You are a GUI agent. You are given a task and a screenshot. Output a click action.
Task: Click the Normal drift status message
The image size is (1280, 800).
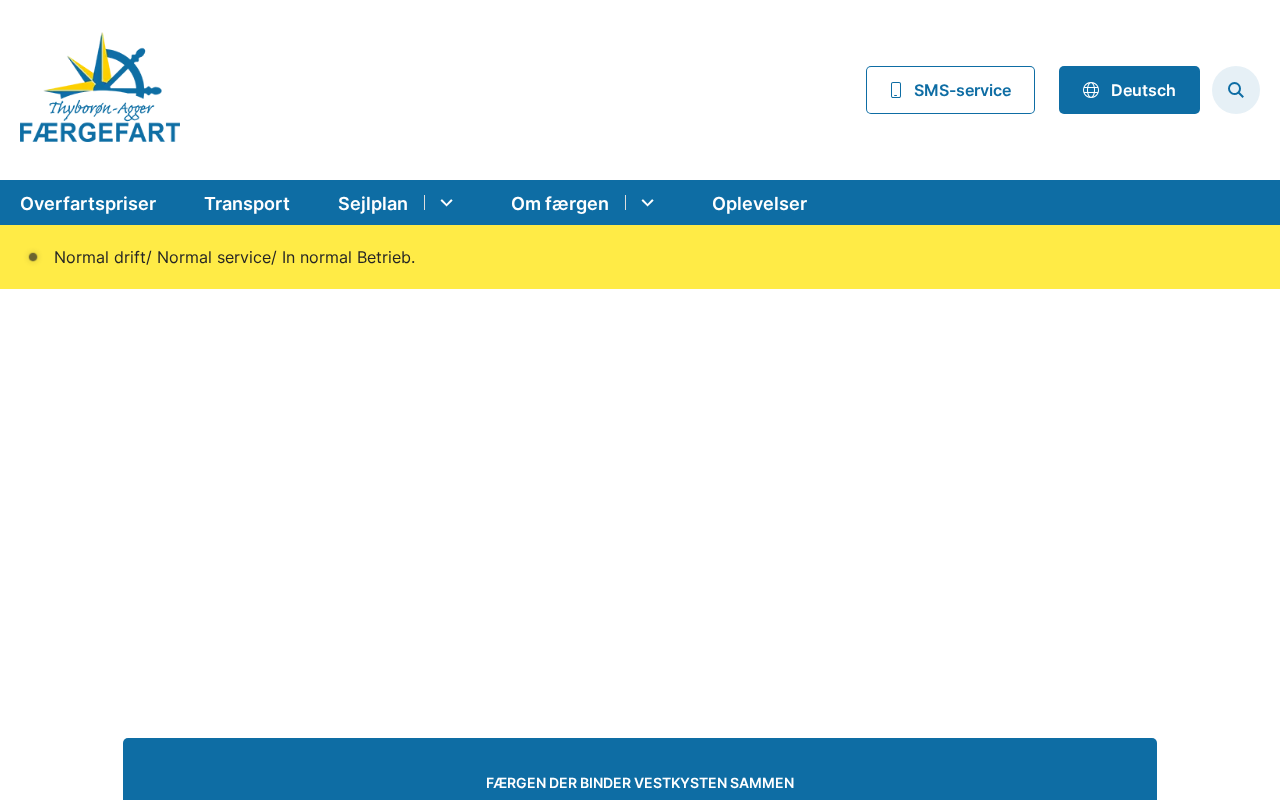pos(235,257)
